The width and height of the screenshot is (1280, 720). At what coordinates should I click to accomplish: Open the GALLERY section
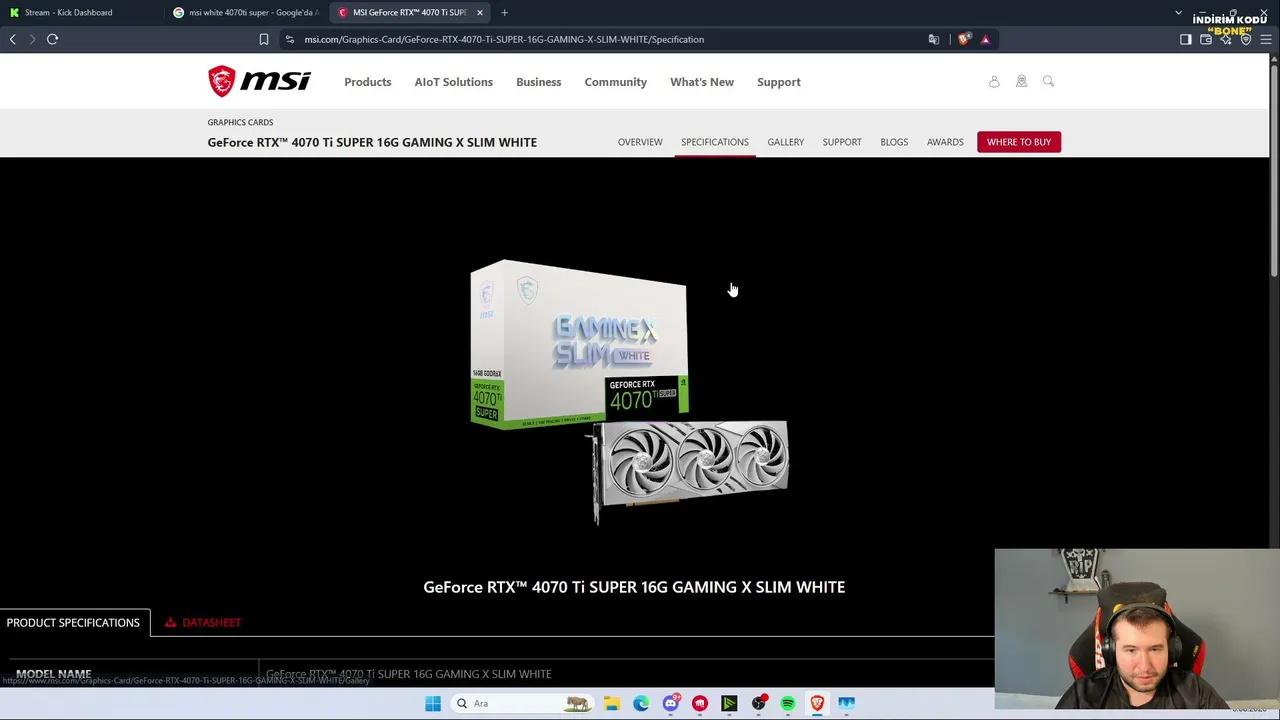[786, 142]
